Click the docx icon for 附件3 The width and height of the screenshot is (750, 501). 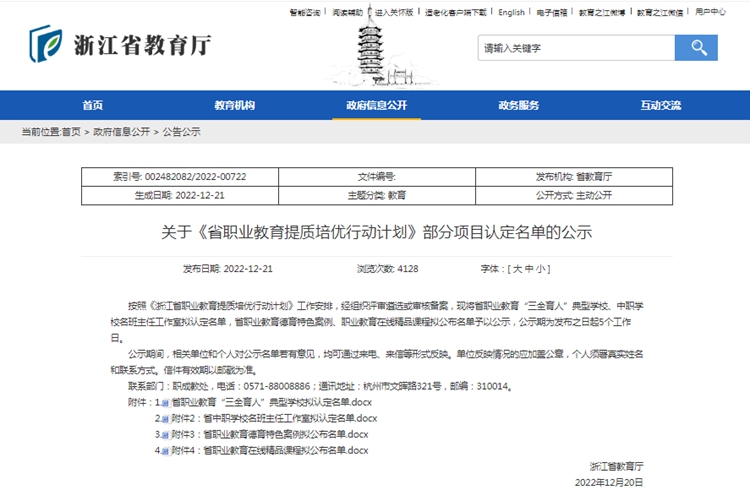[x=166, y=435]
